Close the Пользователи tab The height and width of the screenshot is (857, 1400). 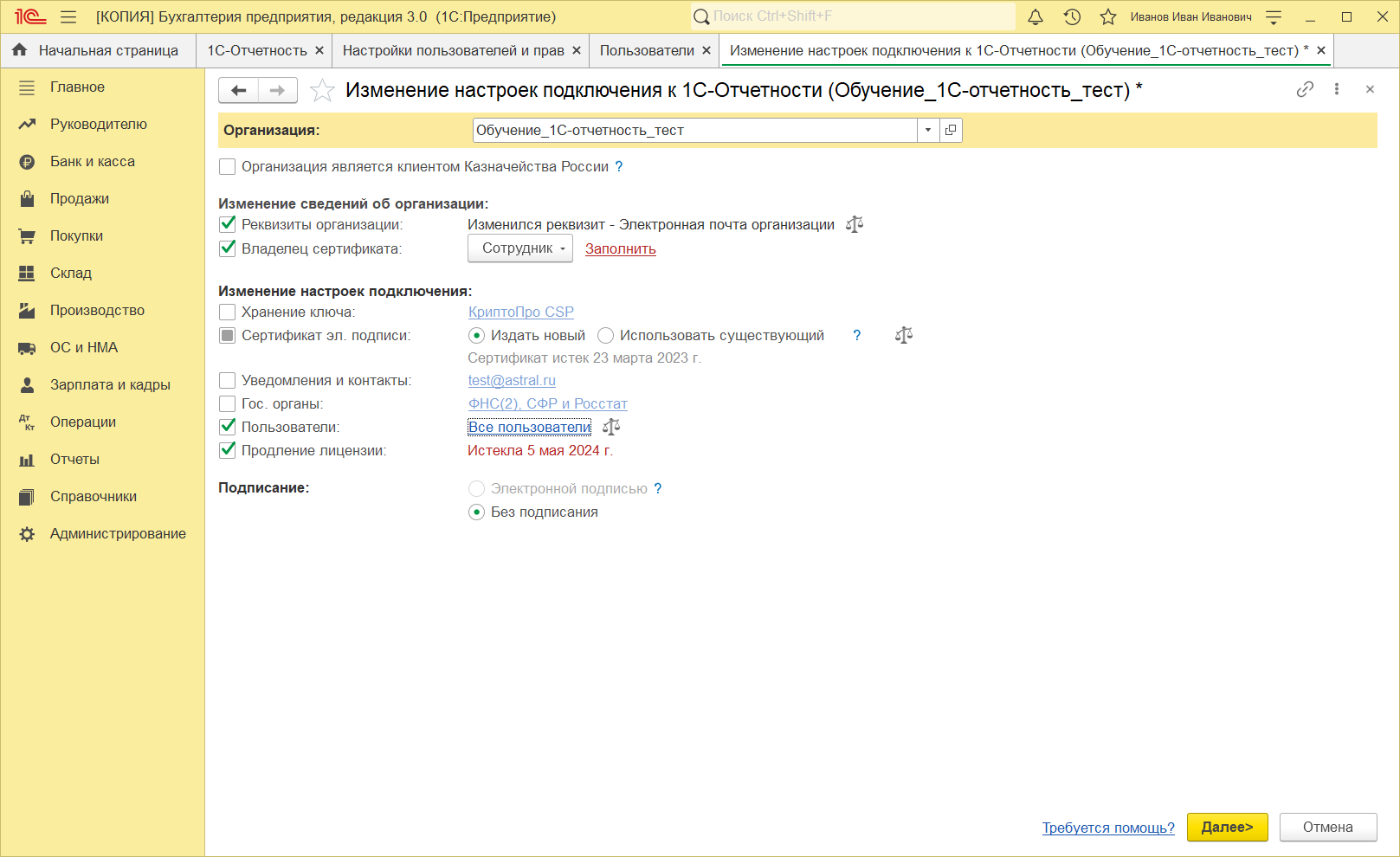click(x=706, y=50)
